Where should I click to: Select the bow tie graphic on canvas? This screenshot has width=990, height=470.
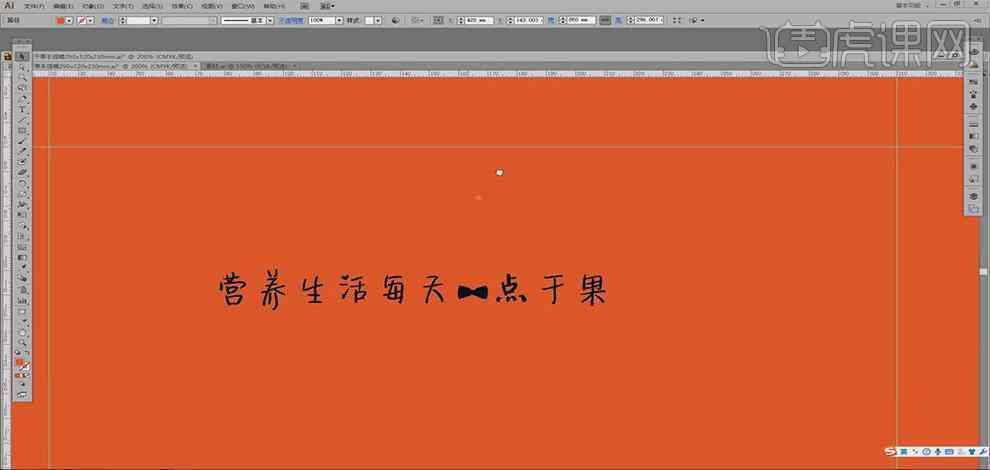(473, 292)
